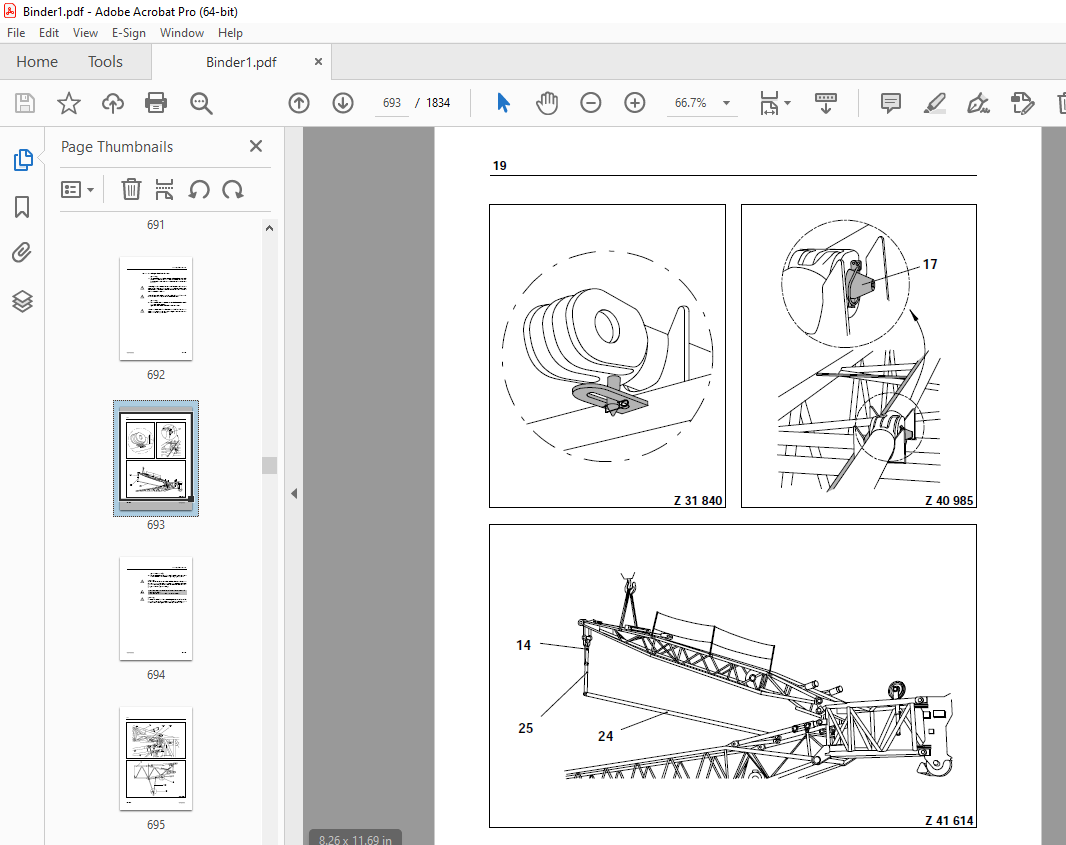1066x845 pixels.
Task: Rotate page counterclockwise
Action: pos(199,190)
